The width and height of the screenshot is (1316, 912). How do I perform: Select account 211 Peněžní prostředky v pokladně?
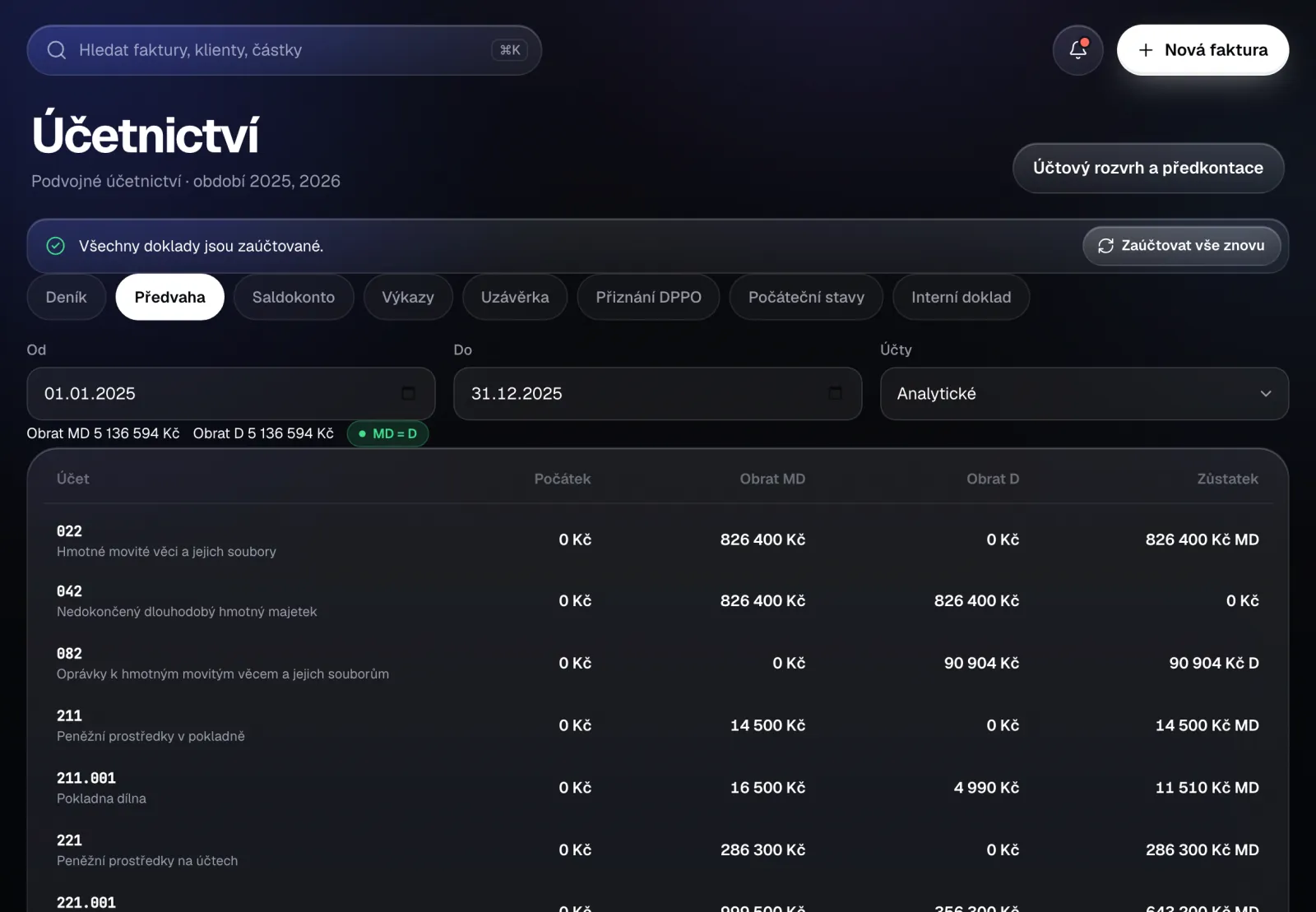point(658,725)
